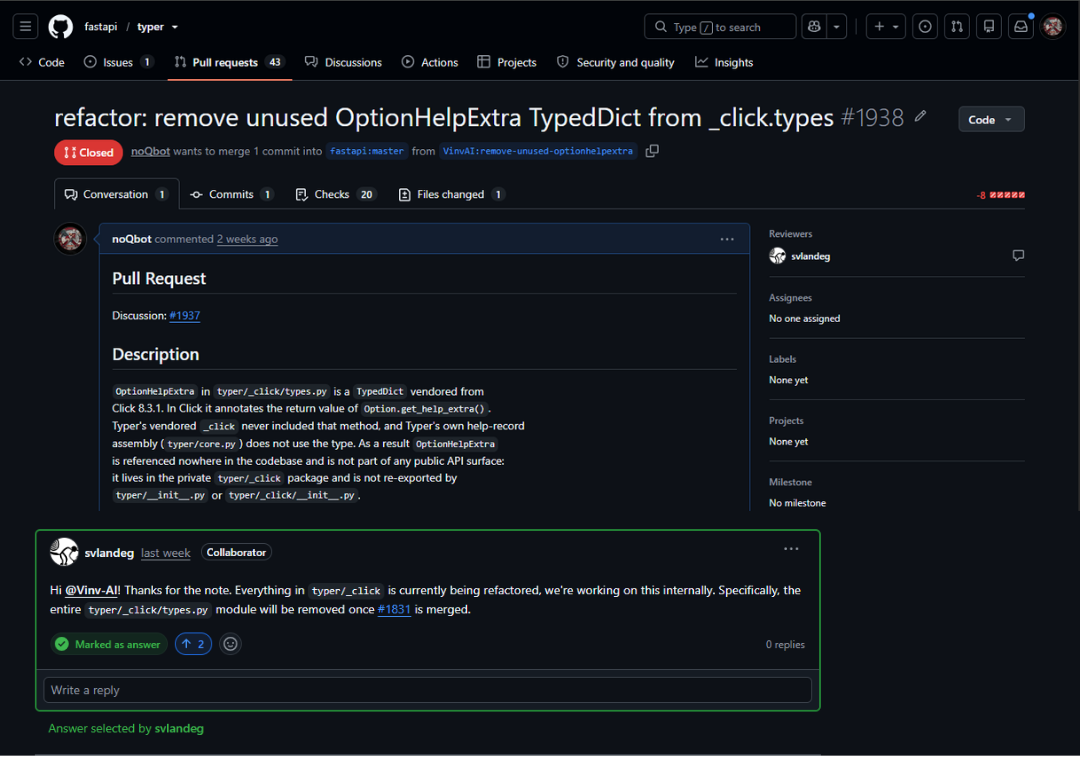Open svlandeg name in answer card
The height and width of the screenshot is (757, 1080).
point(109,553)
